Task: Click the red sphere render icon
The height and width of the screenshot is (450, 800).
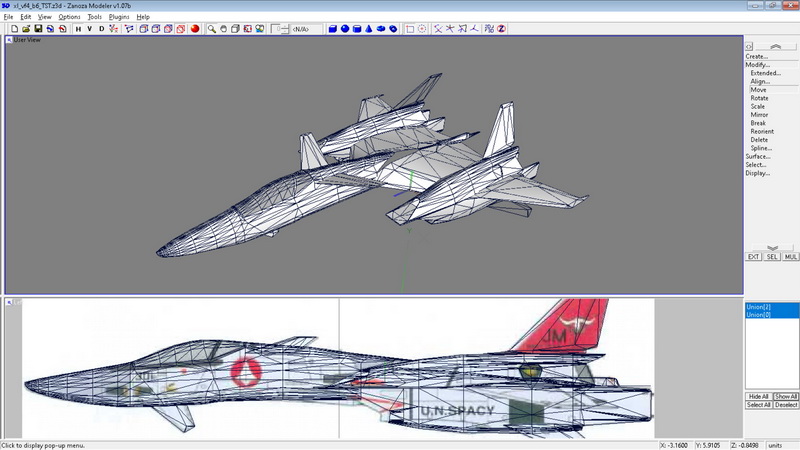Action: click(195, 29)
